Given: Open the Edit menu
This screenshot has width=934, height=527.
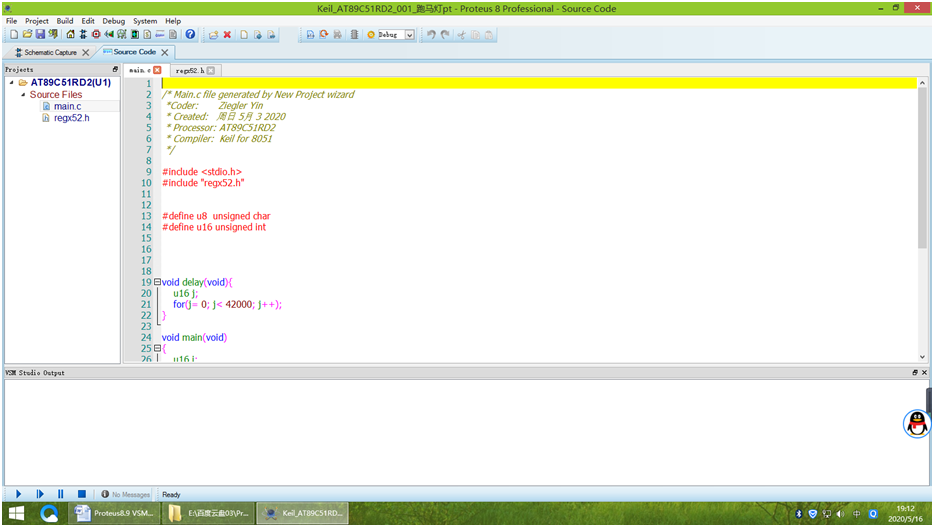Looking at the screenshot, I should pyautogui.click(x=88, y=21).
